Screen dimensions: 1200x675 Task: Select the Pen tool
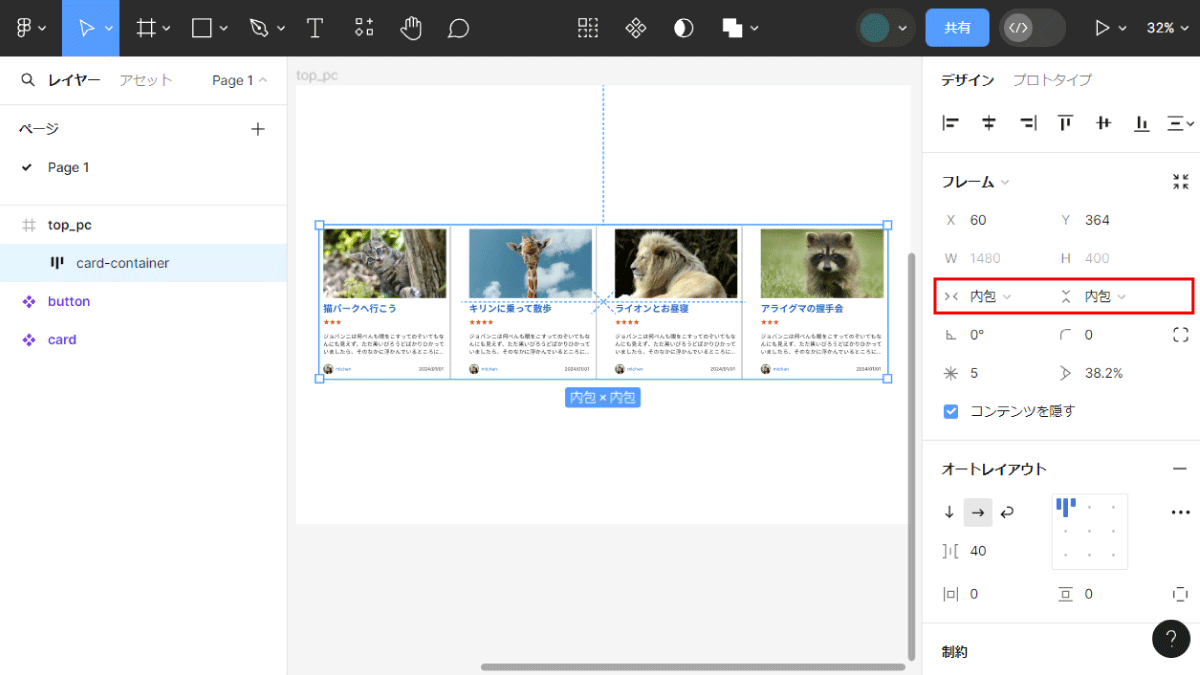pyautogui.click(x=259, y=28)
